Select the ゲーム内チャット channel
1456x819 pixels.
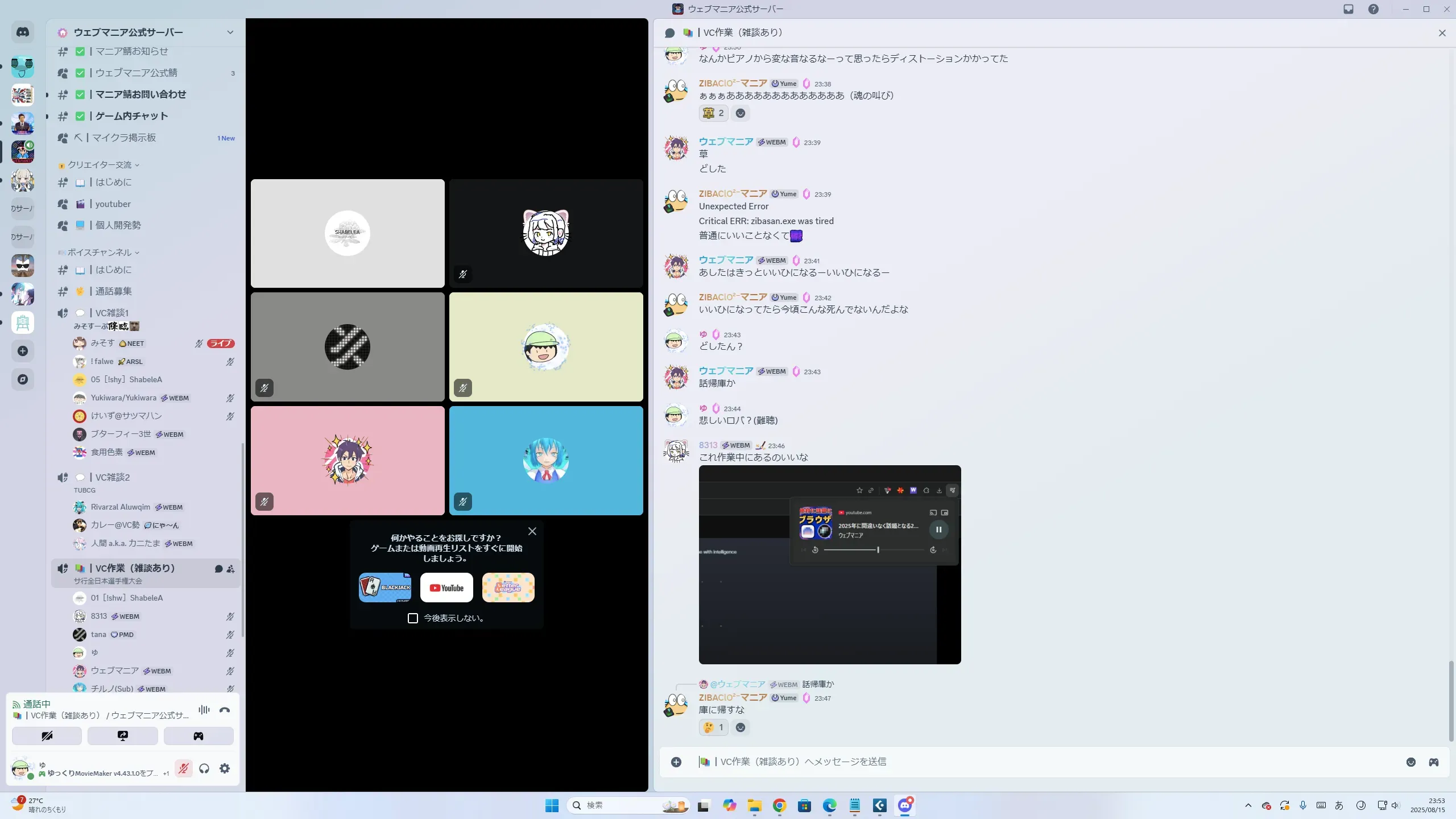click(131, 116)
